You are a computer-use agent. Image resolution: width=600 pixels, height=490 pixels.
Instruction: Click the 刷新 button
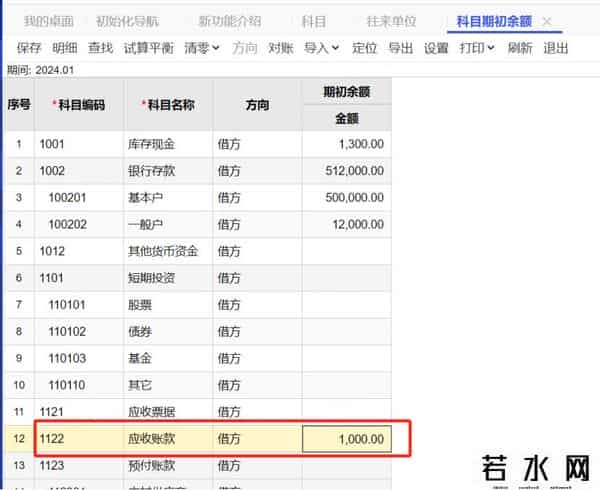[520, 48]
